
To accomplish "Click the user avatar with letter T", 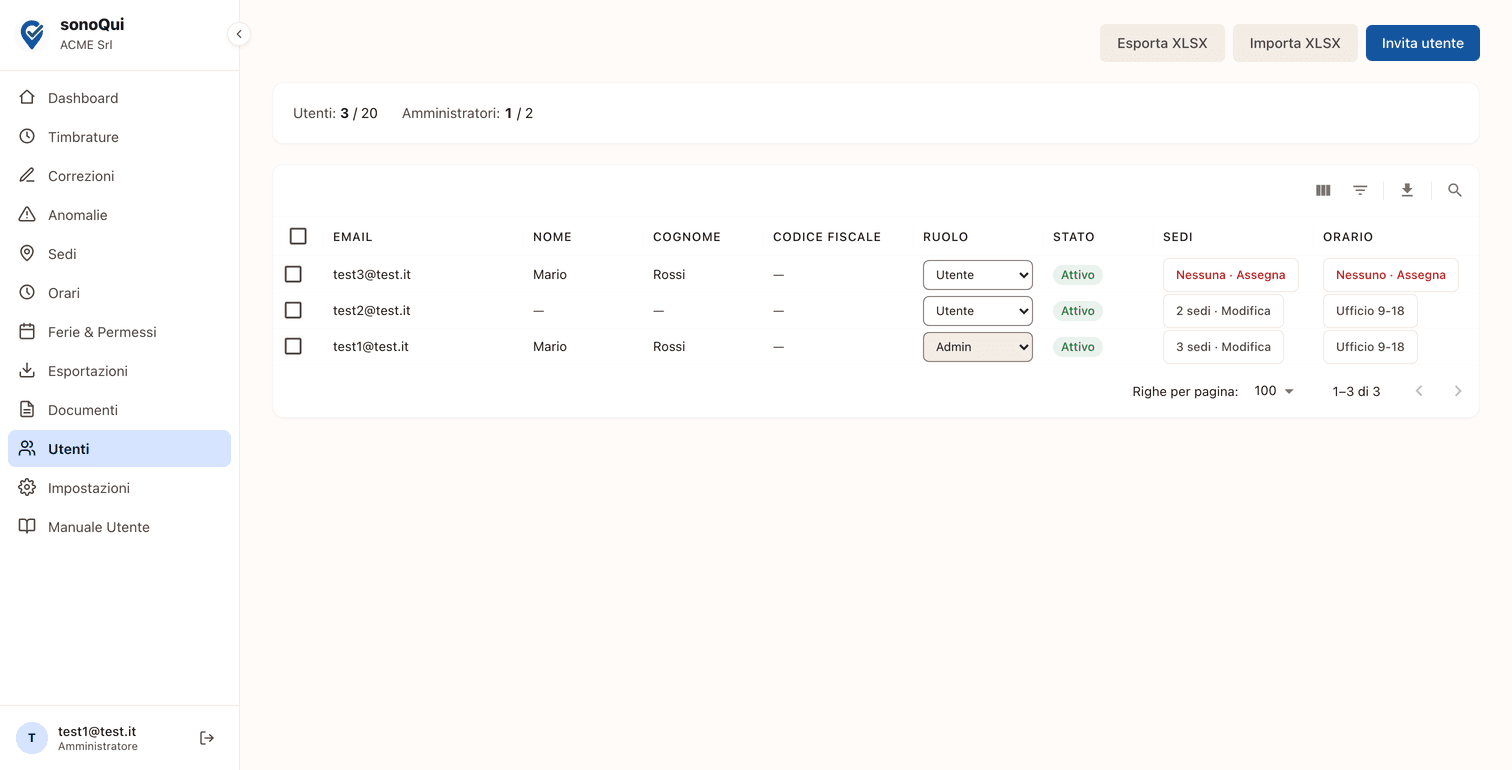I will click(32, 738).
